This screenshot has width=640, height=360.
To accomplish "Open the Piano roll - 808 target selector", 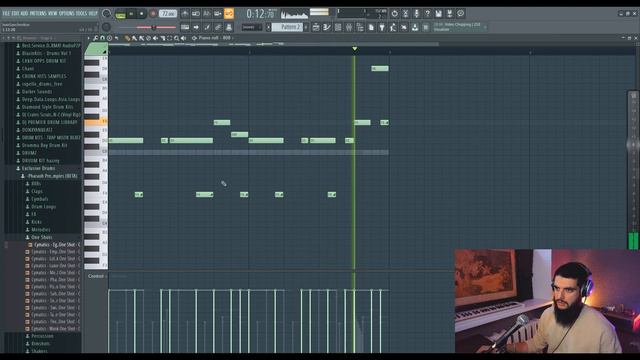I will pyautogui.click(x=215, y=38).
